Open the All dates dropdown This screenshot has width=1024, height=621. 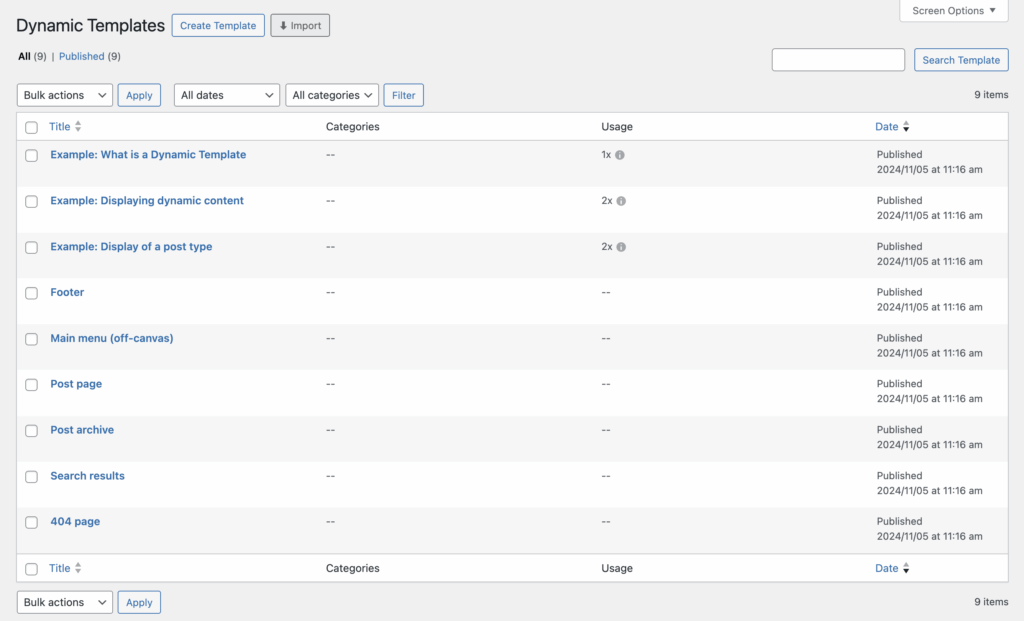click(x=227, y=95)
